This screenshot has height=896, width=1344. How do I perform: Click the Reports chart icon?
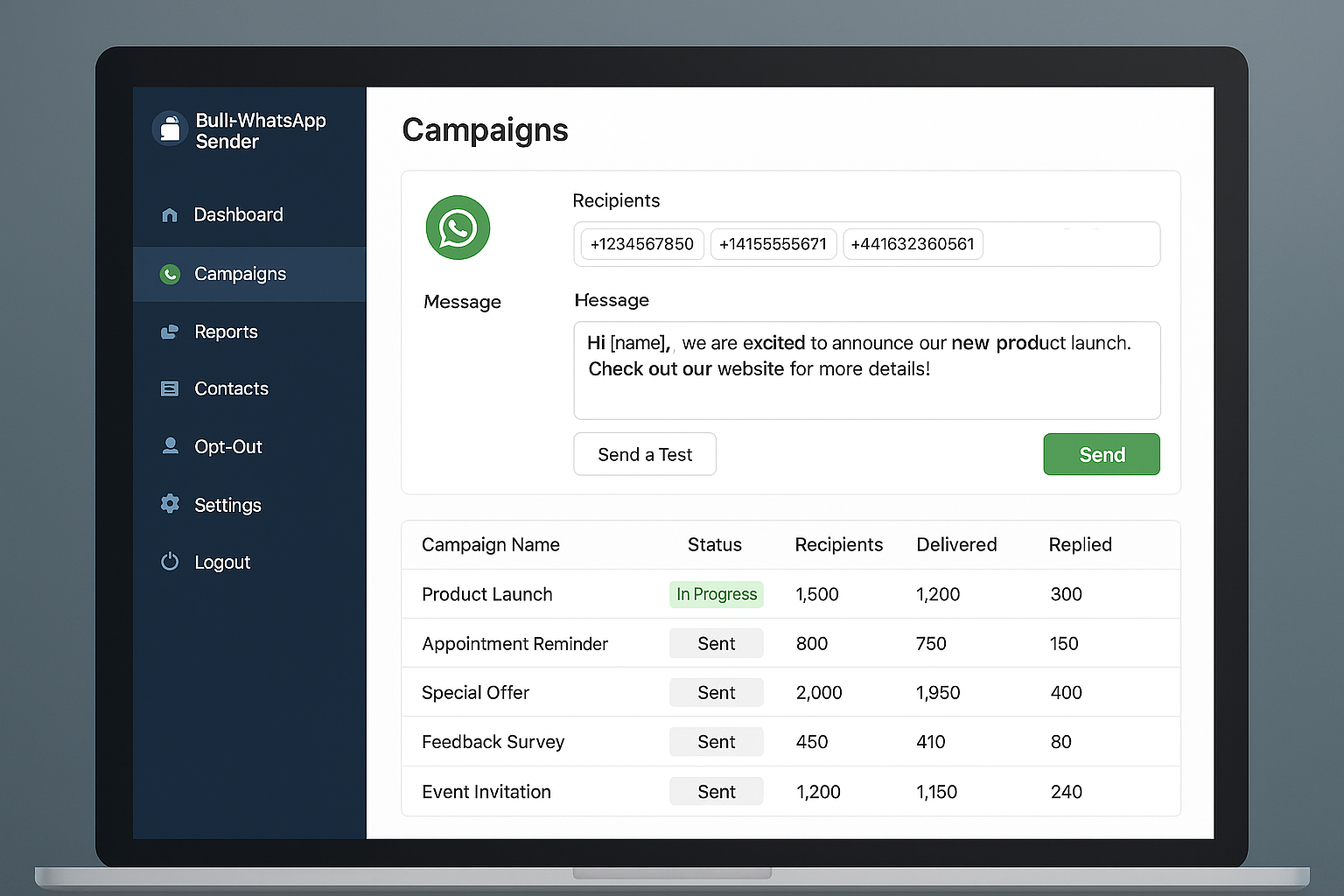coord(170,332)
